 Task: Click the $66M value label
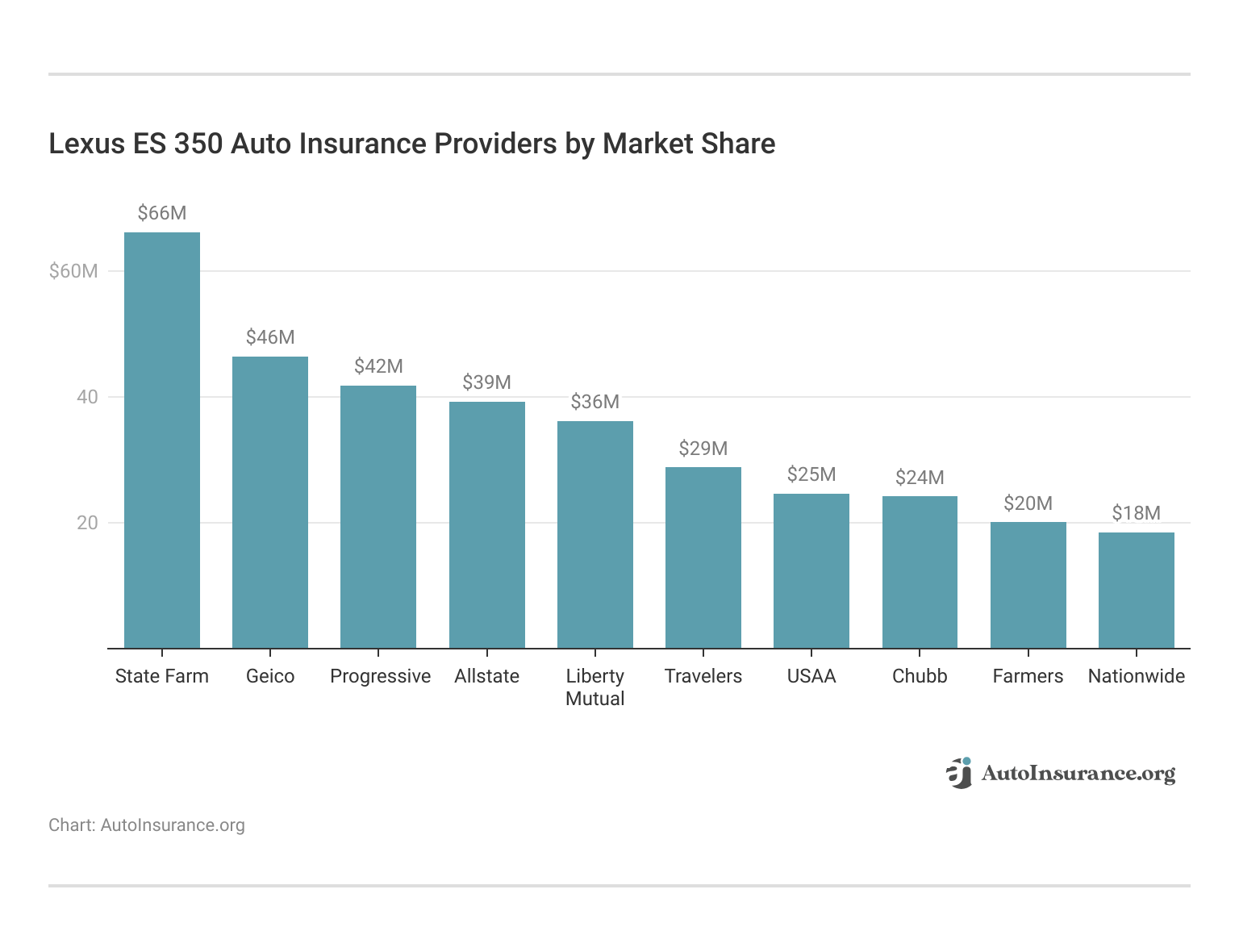click(x=162, y=213)
